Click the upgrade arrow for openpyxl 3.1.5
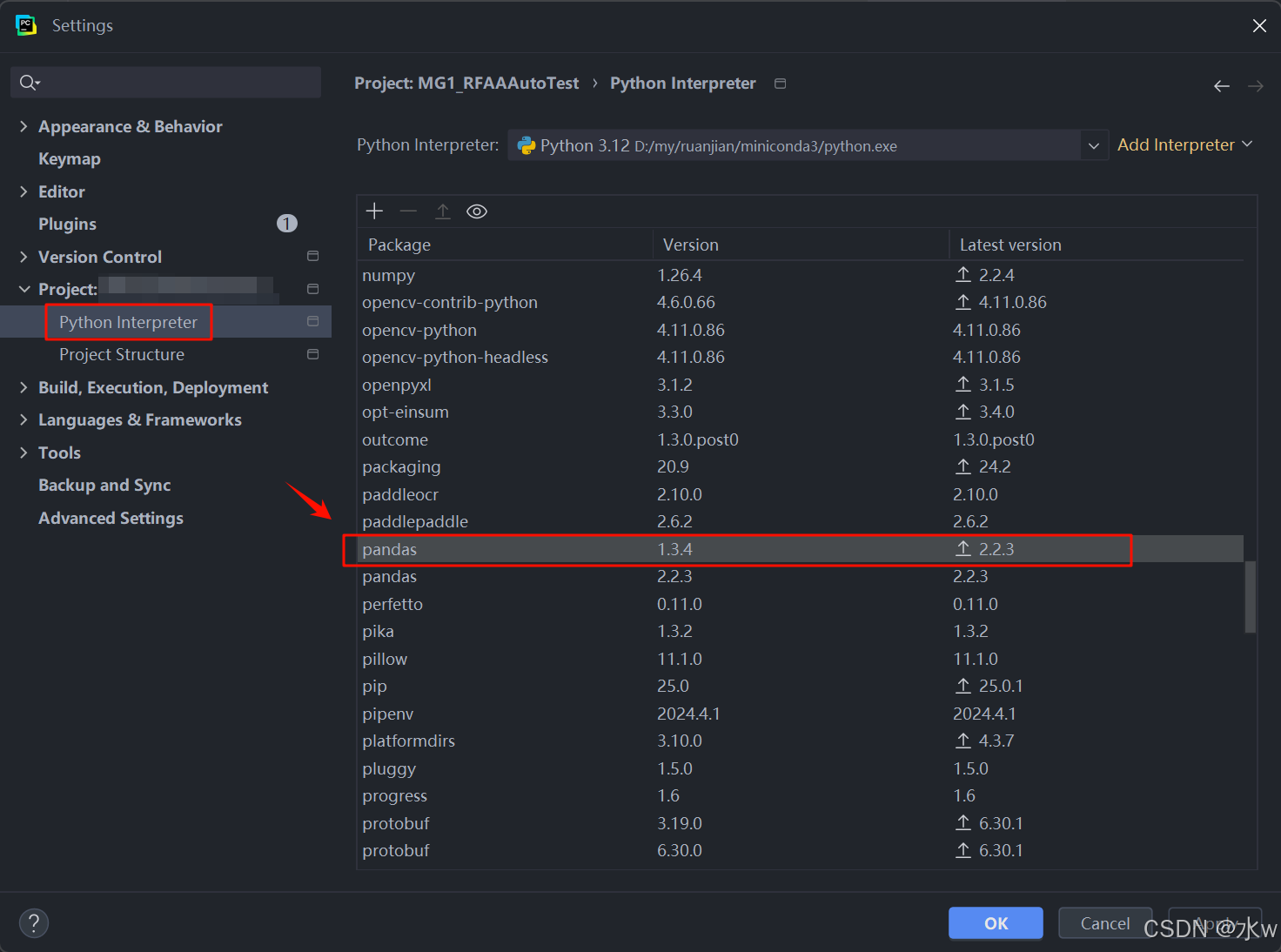This screenshot has height=952, width=1281. point(963,385)
